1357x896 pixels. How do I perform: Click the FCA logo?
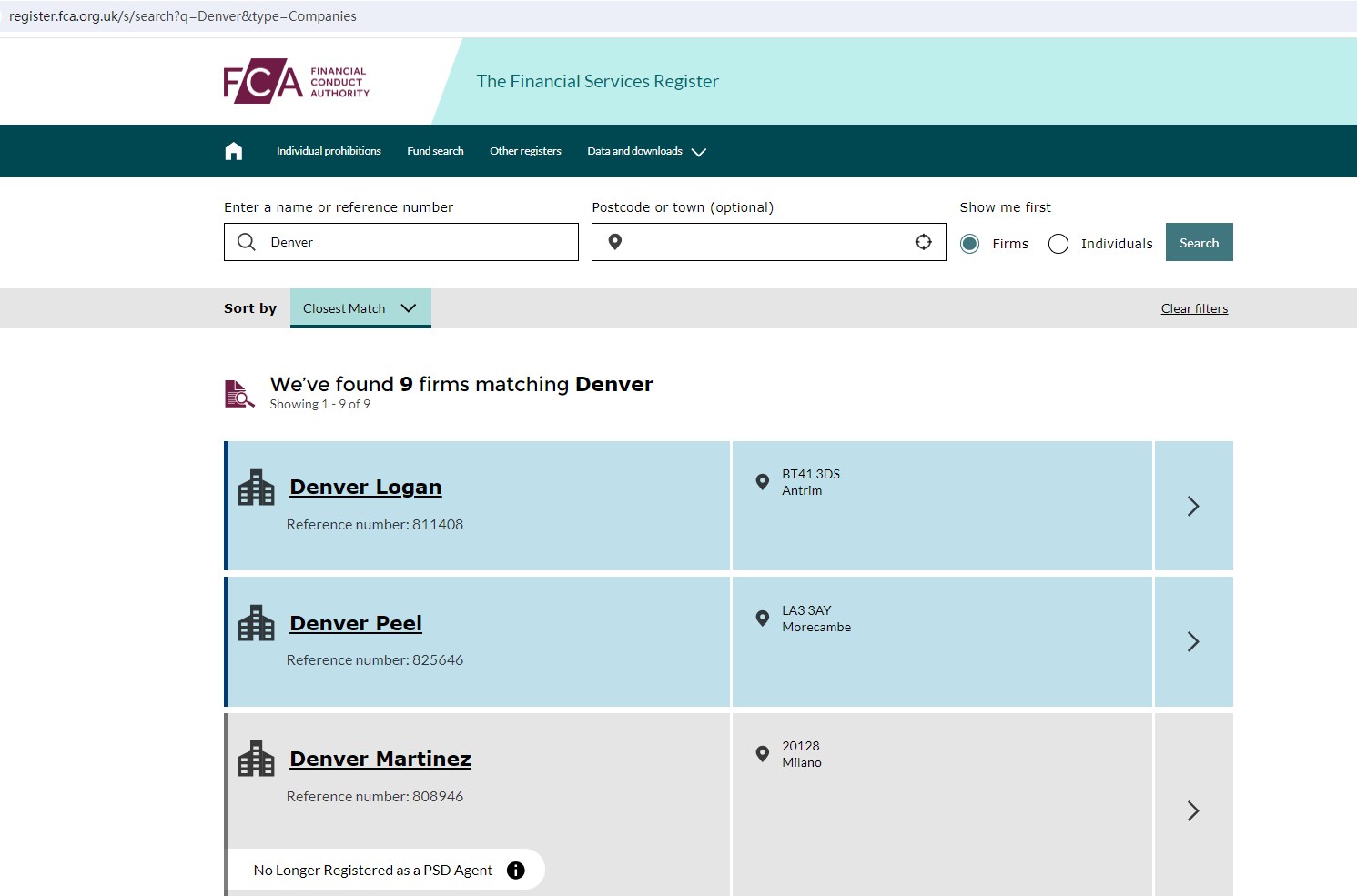[297, 81]
